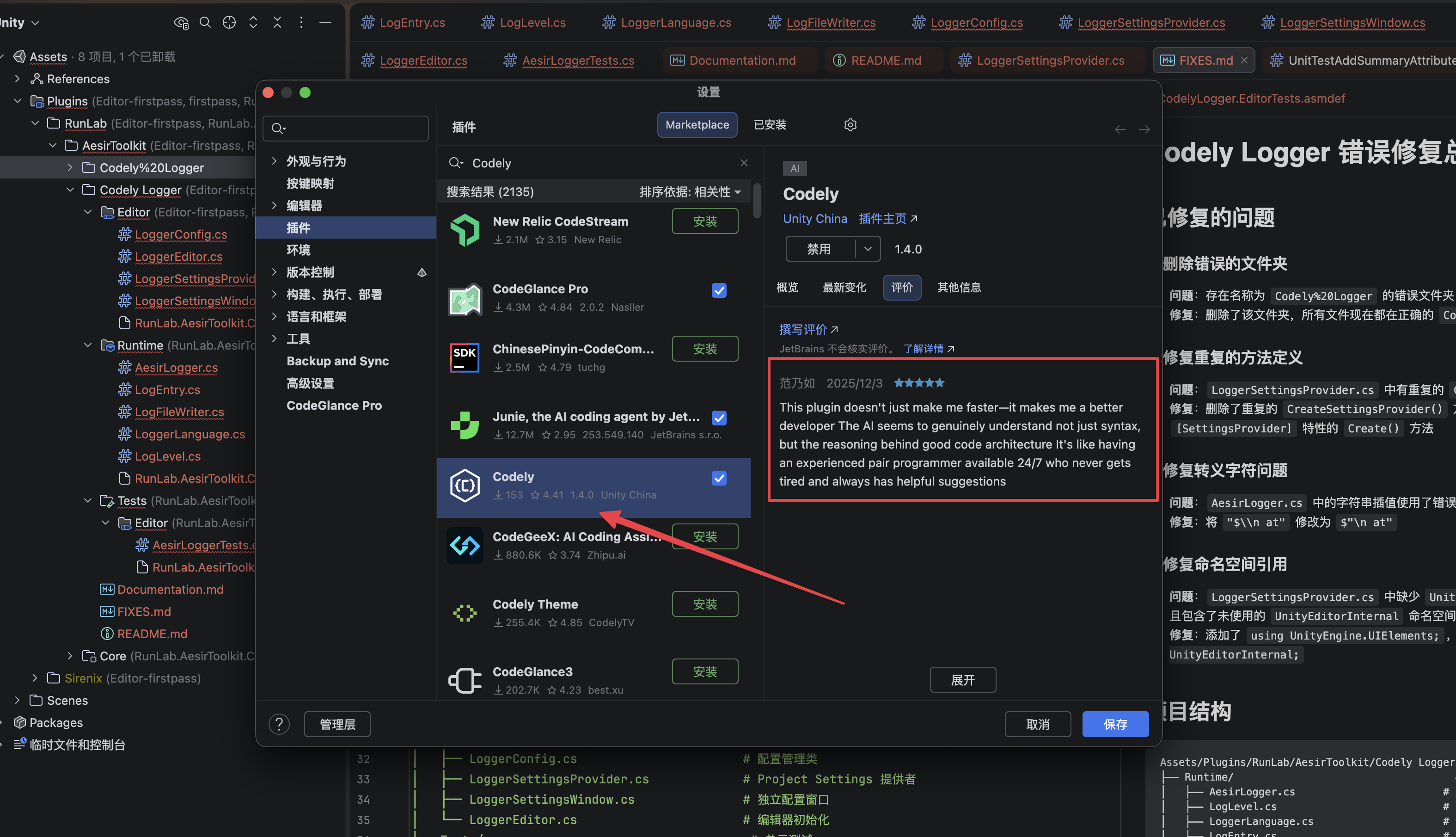Switch to the 已安装 plugins tab
The width and height of the screenshot is (1456, 837).
coord(770,124)
